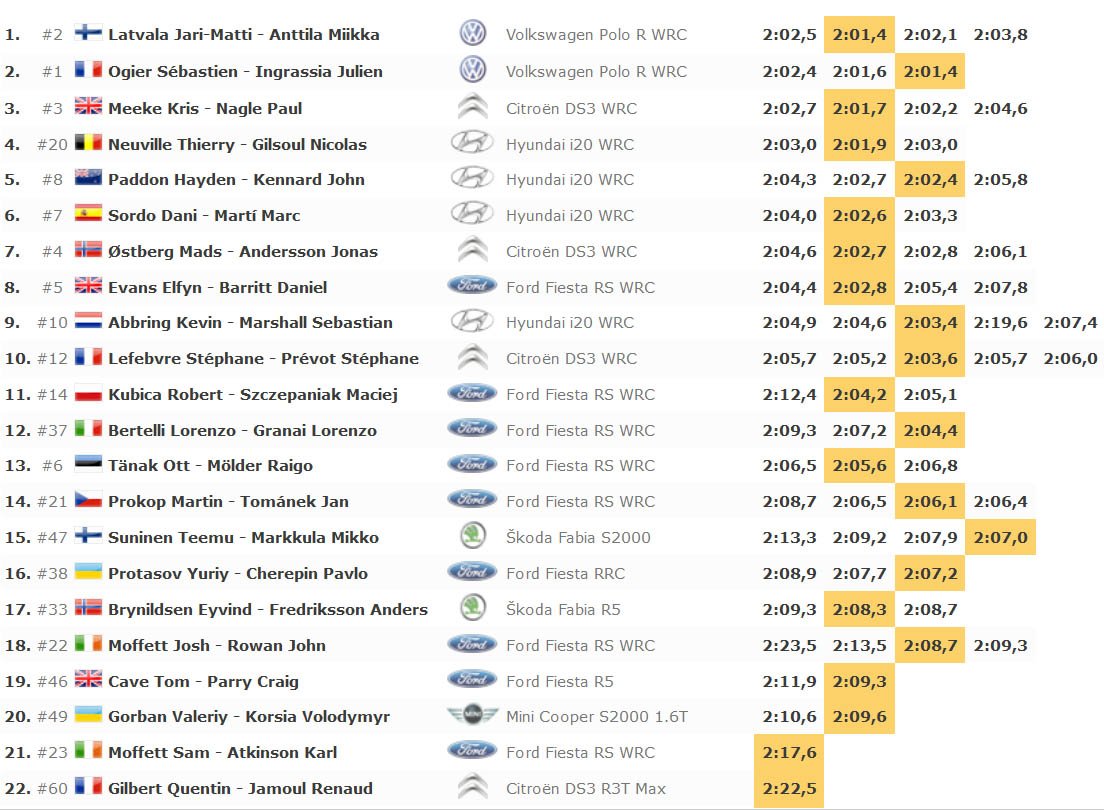
Task: Select crew Gilbert Quentin - Jamoul Renaud
Action: click(x=240, y=788)
